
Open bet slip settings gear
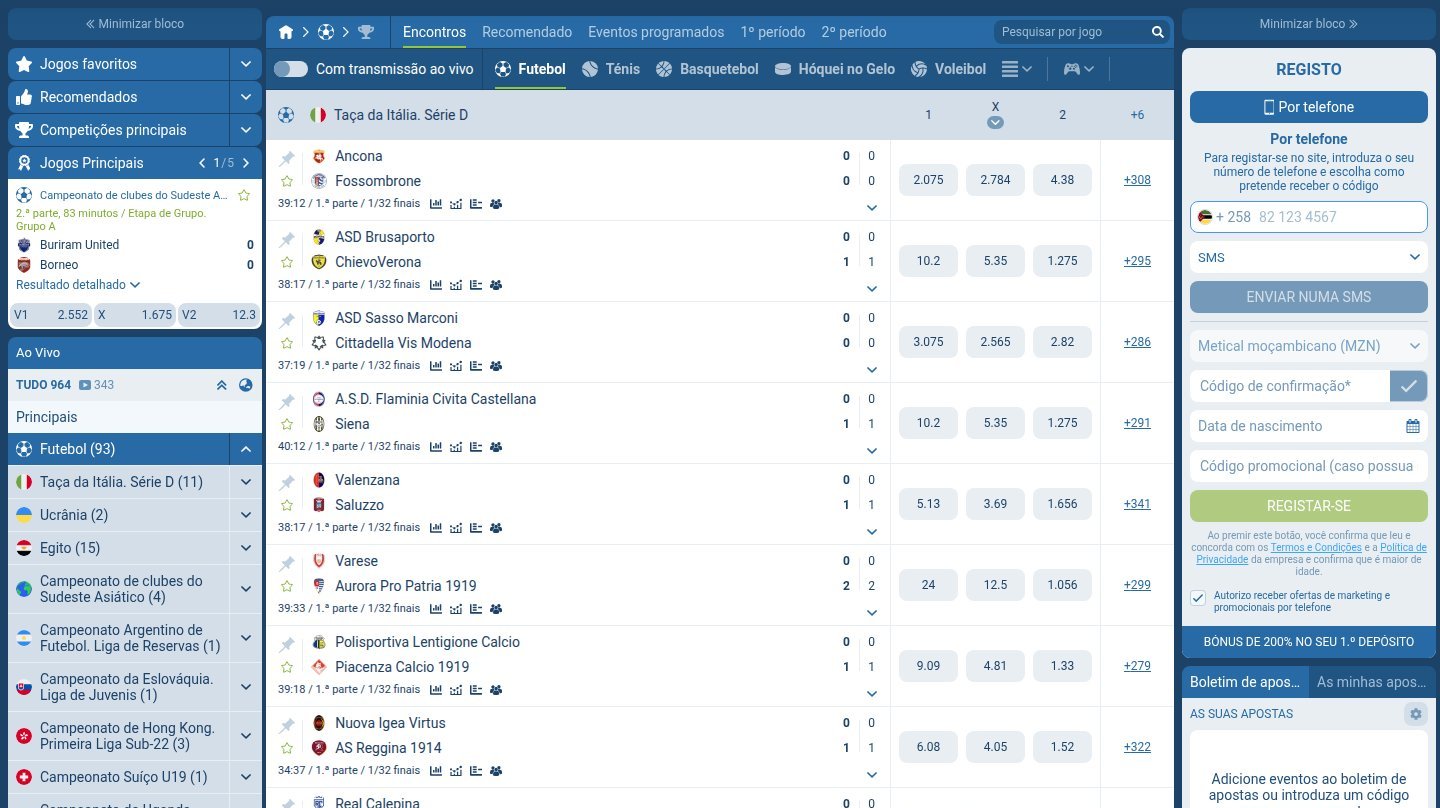click(1415, 714)
